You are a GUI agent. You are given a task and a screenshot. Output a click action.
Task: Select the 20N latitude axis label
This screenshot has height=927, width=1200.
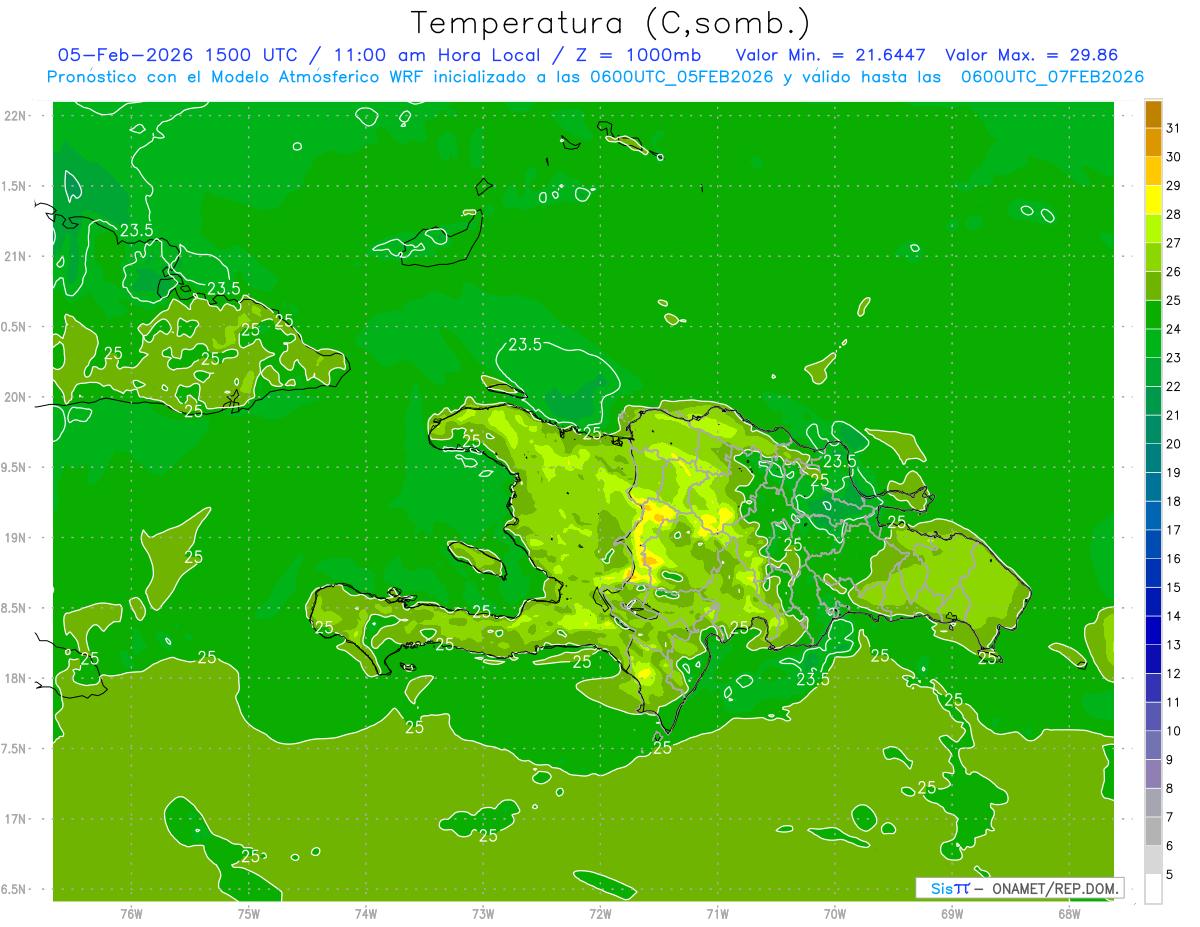pos(16,397)
